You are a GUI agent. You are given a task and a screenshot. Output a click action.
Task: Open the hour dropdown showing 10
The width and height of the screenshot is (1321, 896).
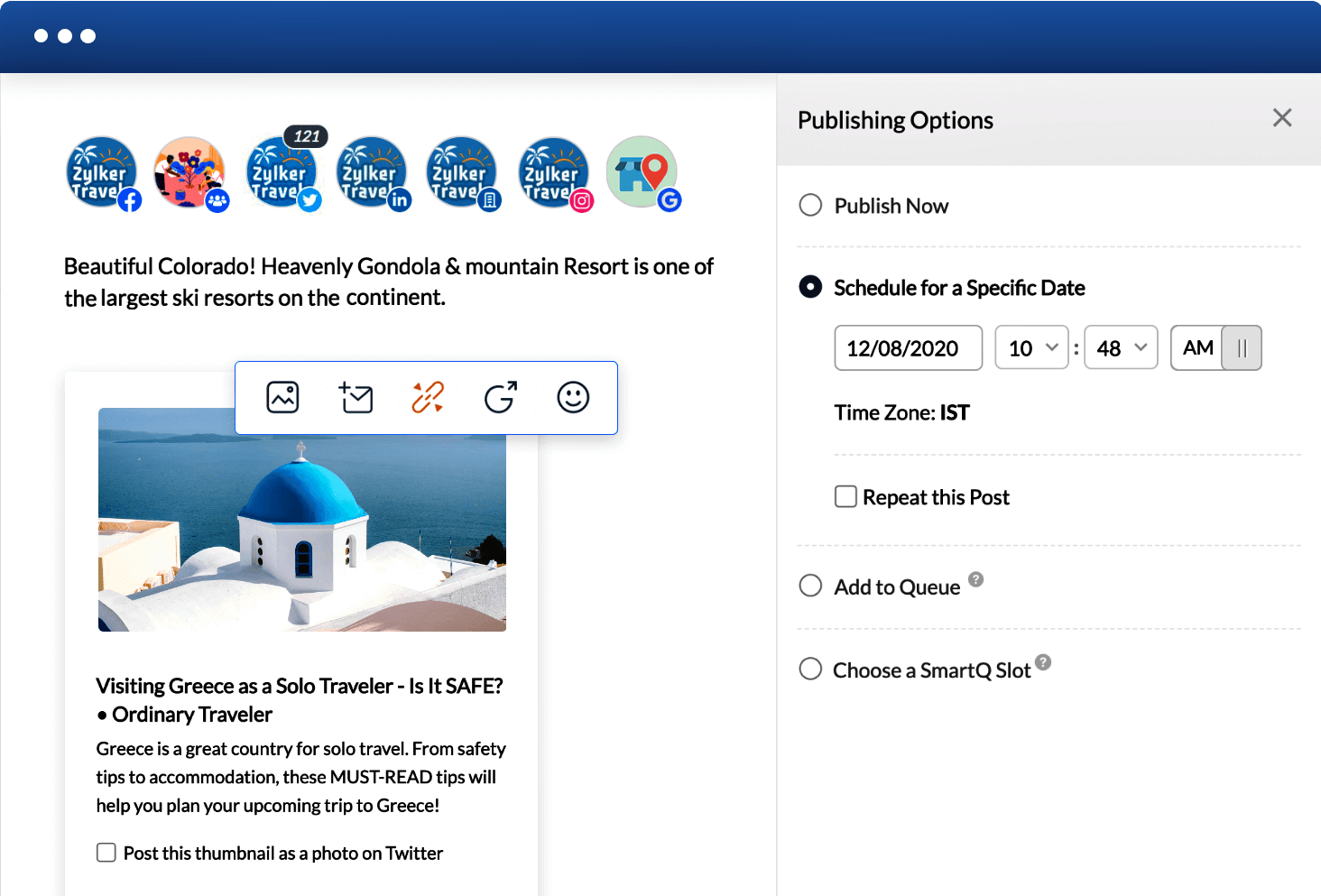pos(1031,348)
